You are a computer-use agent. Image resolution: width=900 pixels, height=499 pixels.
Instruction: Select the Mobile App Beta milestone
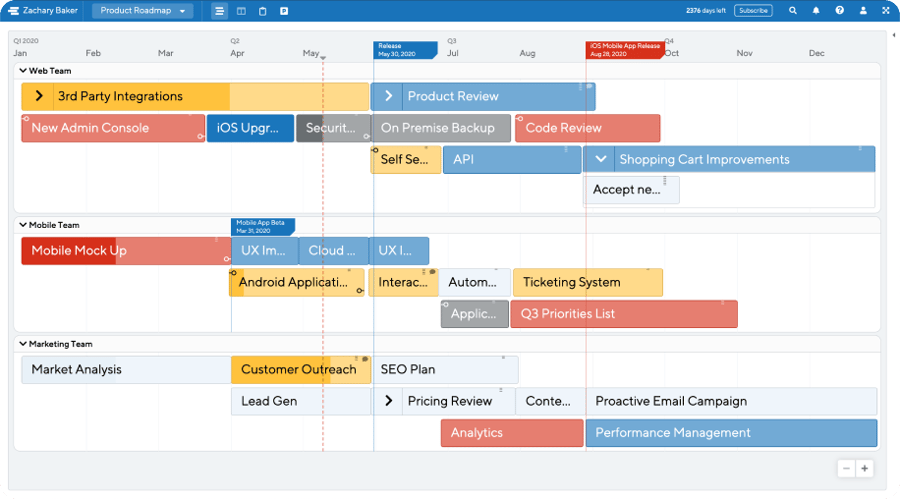(x=263, y=227)
